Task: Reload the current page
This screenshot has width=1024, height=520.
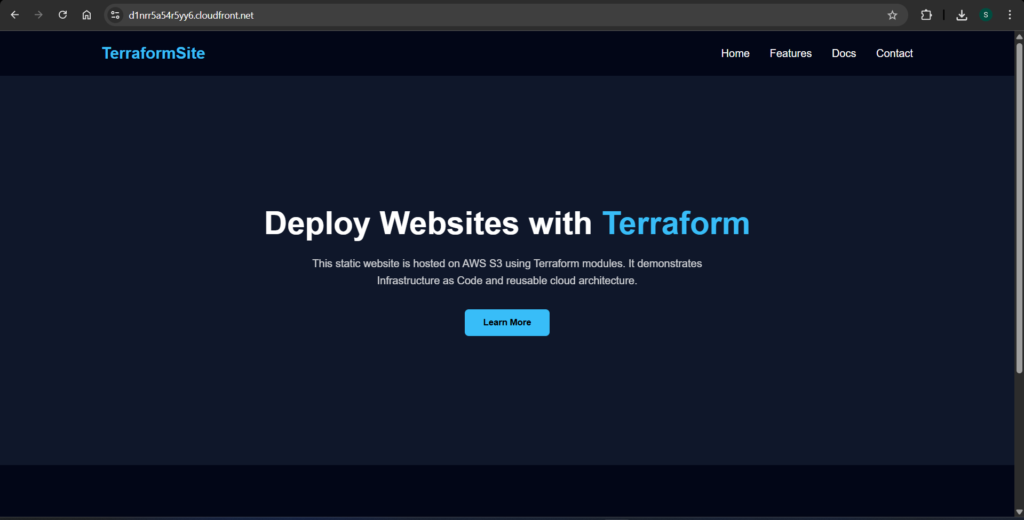Action: coord(63,15)
